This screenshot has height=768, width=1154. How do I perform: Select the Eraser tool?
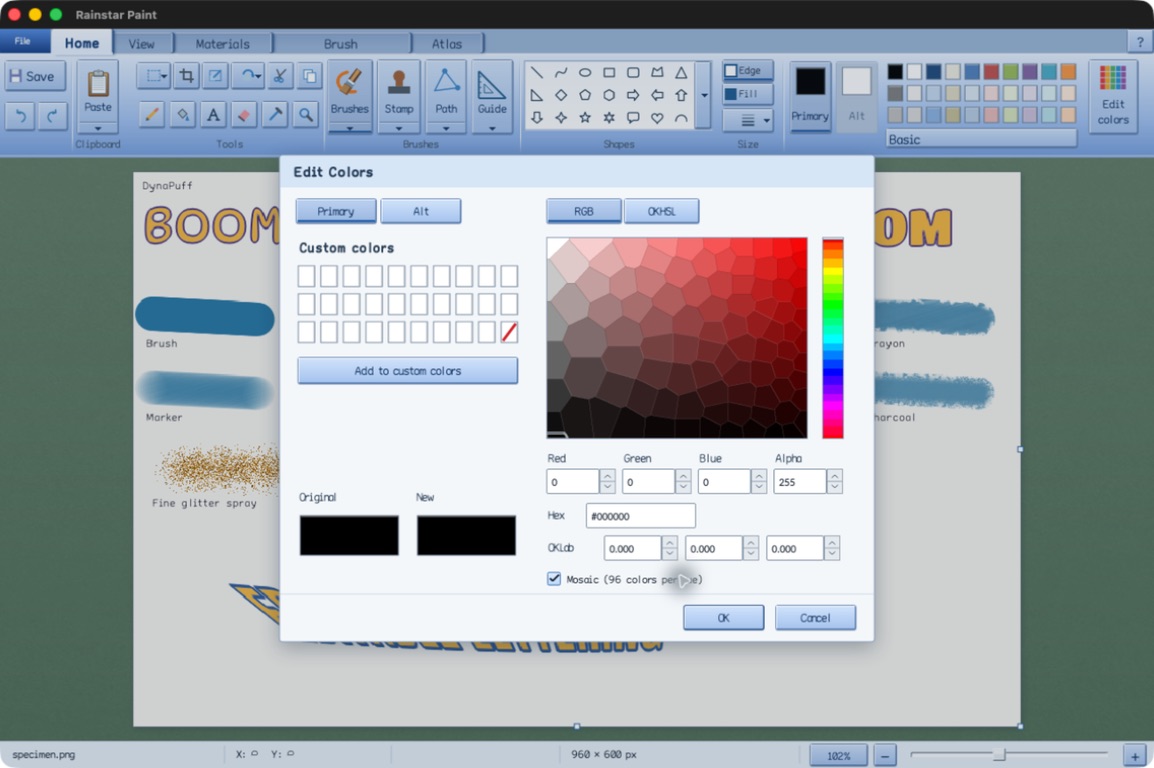pyautogui.click(x=244, y=115)
